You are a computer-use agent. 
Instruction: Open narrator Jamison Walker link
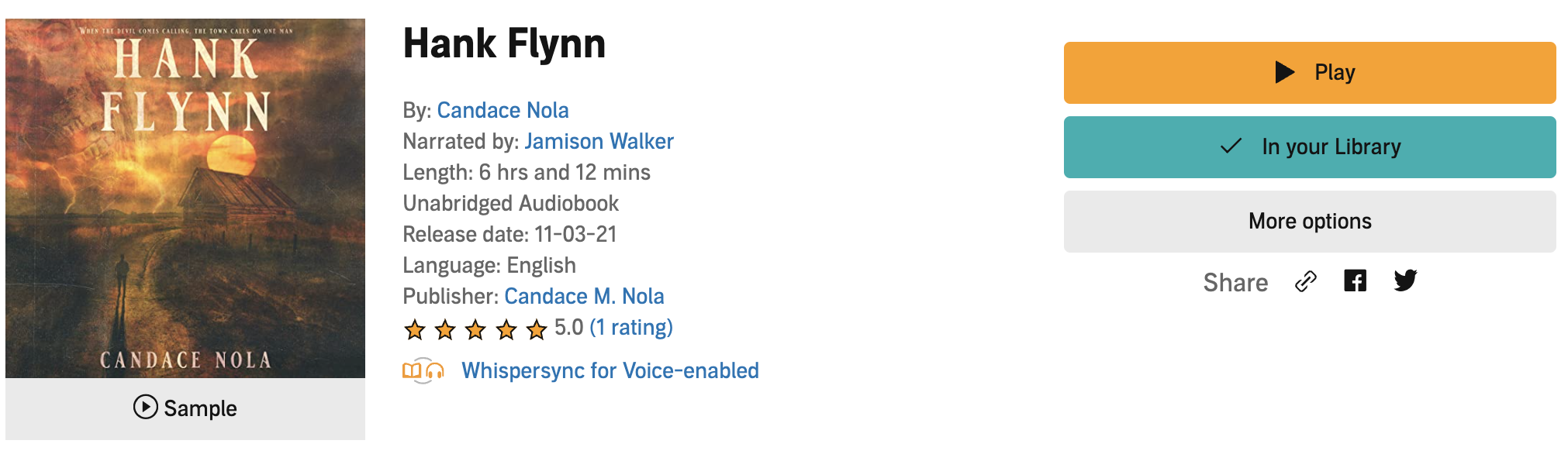coord(599,141)
